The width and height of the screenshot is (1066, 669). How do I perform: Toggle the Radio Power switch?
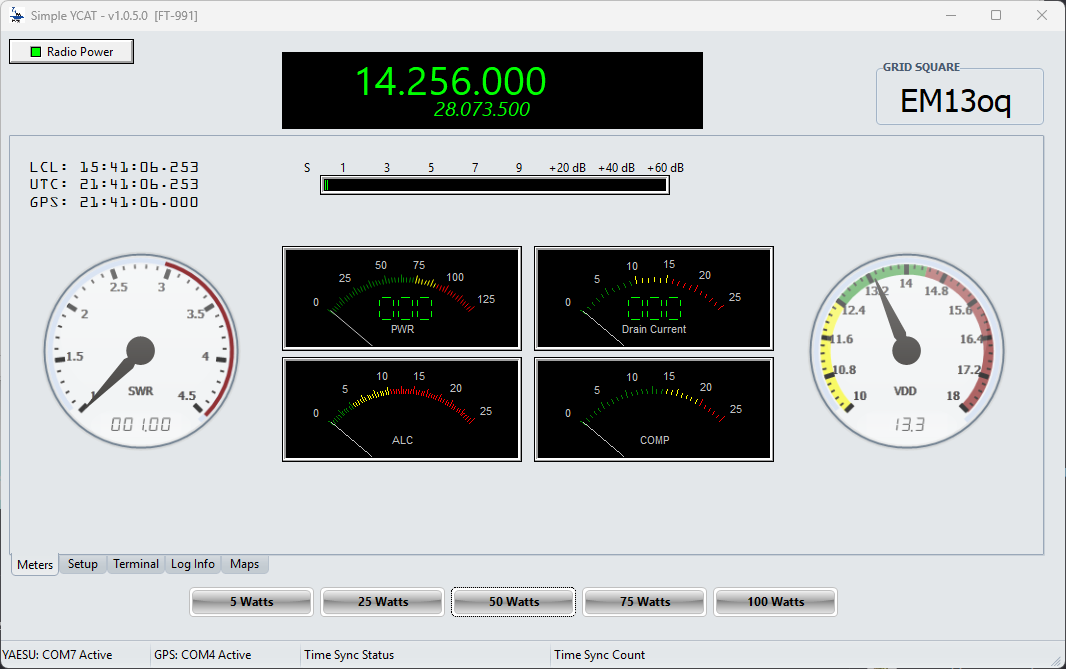(70, 51)
